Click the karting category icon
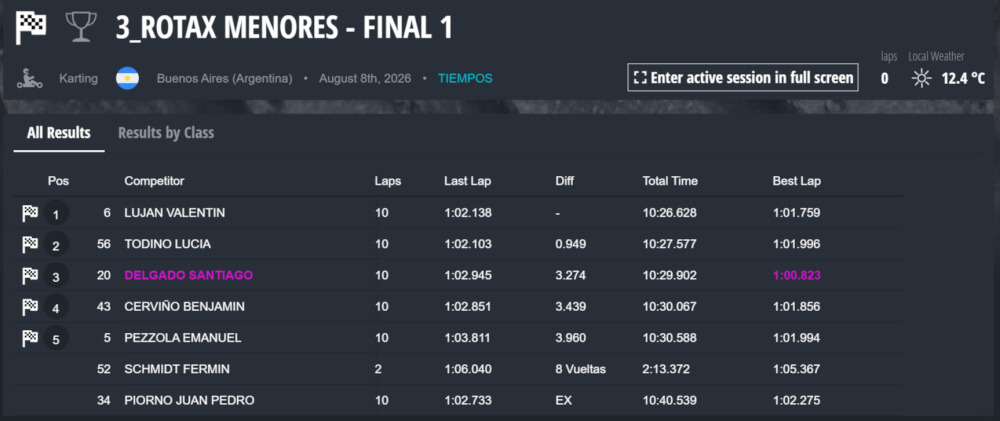The image size is (1000, 421). 30,78
